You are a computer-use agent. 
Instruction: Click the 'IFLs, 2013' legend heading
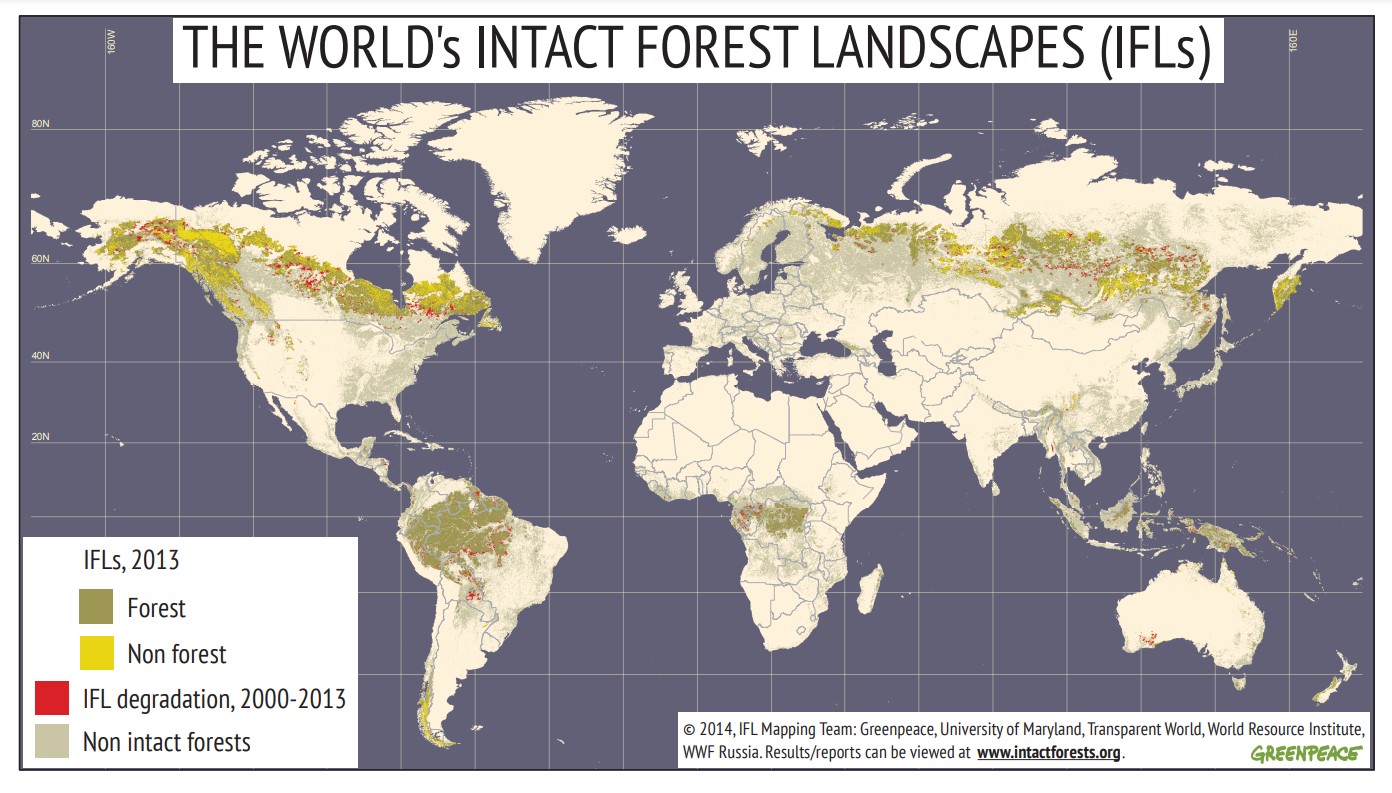pyautogui.click(x=131, y=560)
